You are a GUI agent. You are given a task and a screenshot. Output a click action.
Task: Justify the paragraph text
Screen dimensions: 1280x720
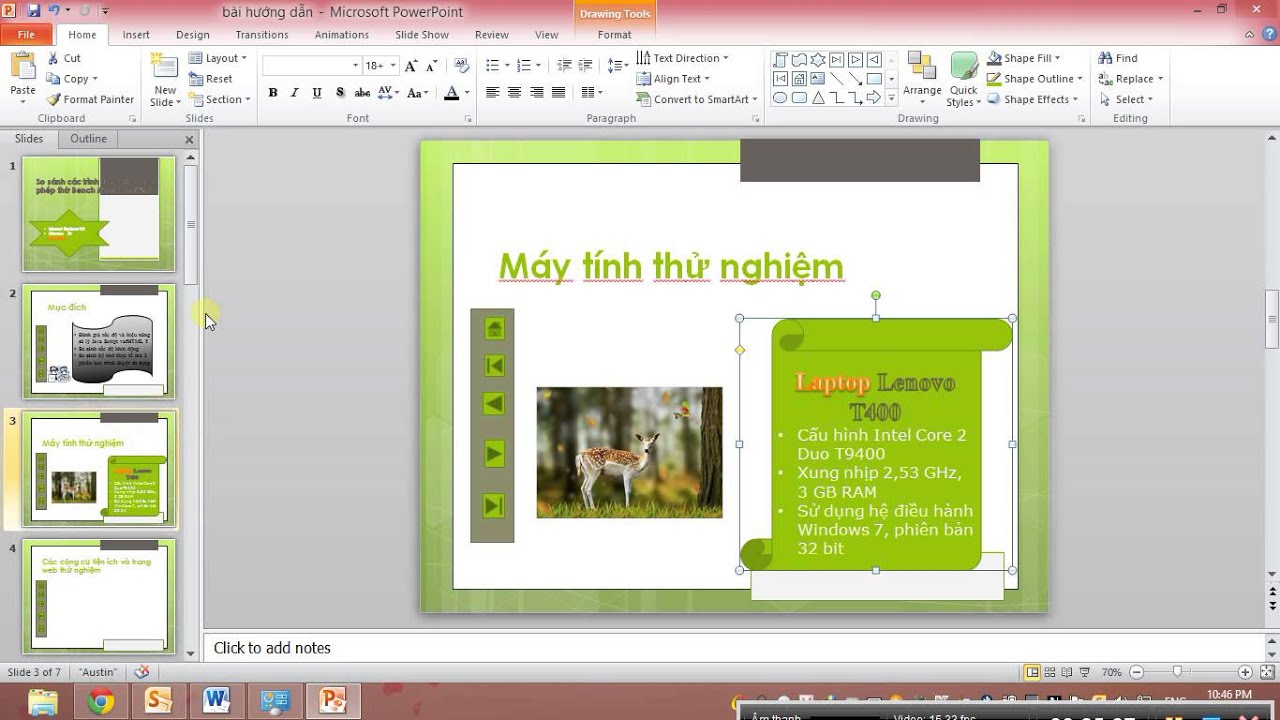[x=558, y=92]
